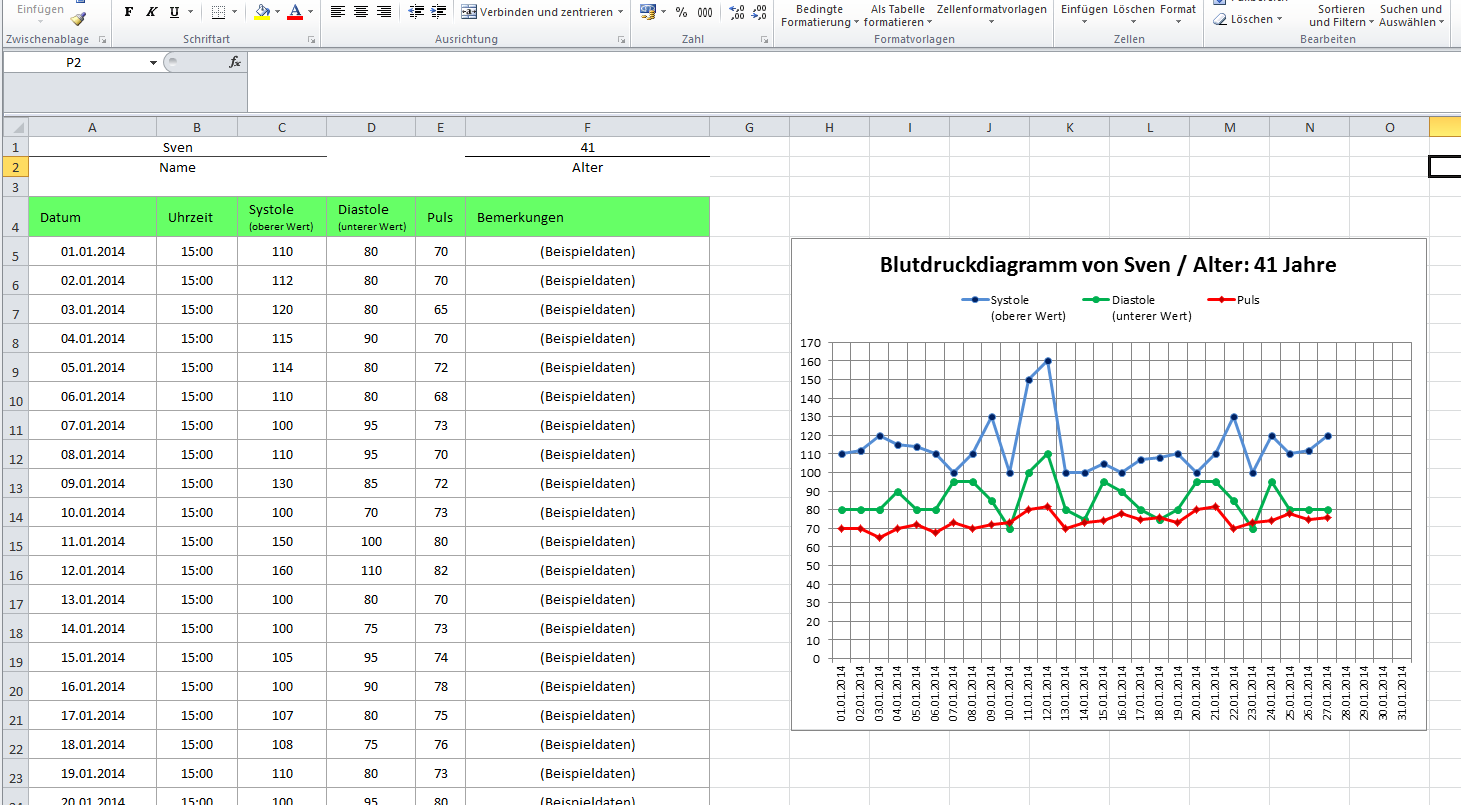The width and height of the screenshot is (1461, 805).
Task: Apply cell borders icon
Action: (219, 12)
